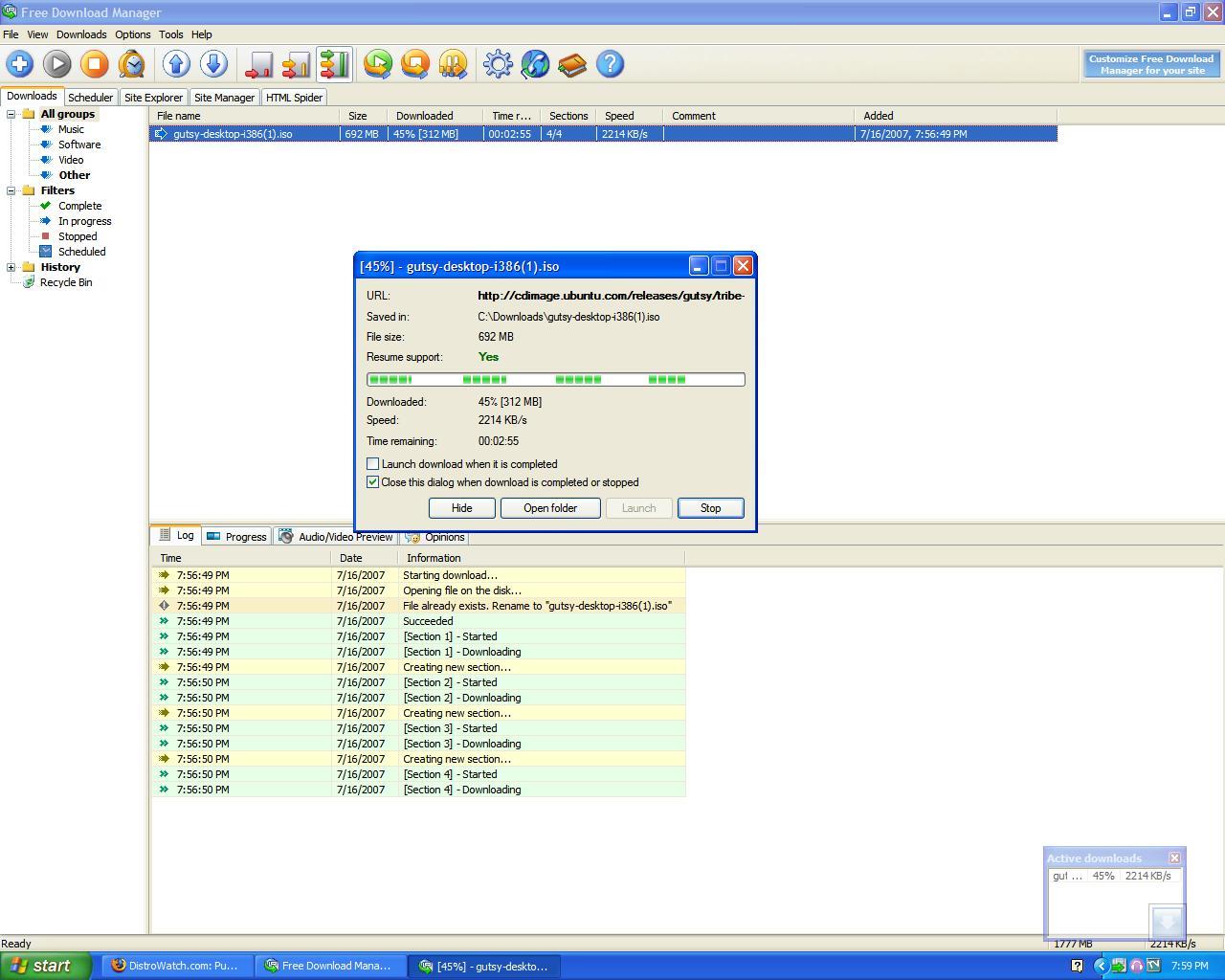
Task: Open the Help menu
Action: tap(202, 34)
